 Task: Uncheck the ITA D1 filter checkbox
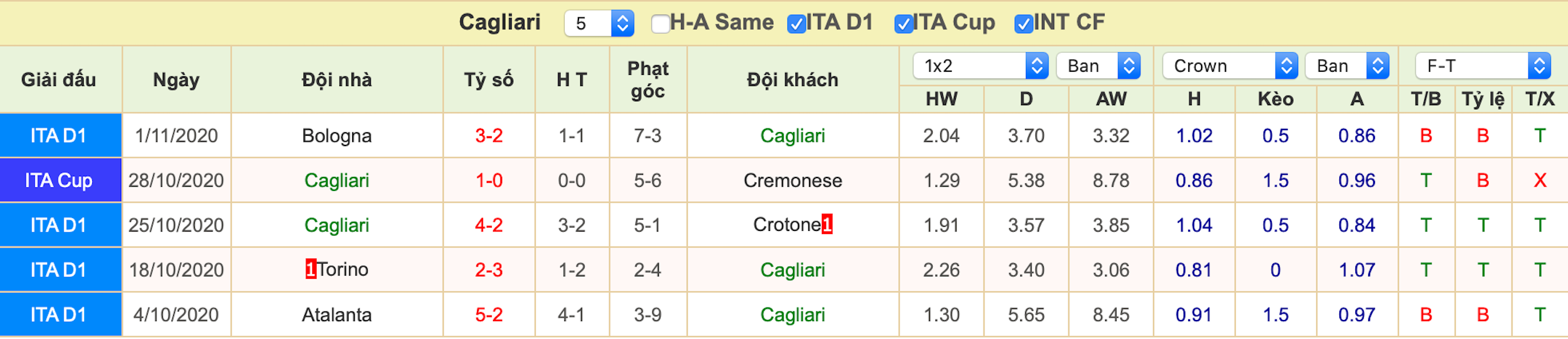pos(797,24)
